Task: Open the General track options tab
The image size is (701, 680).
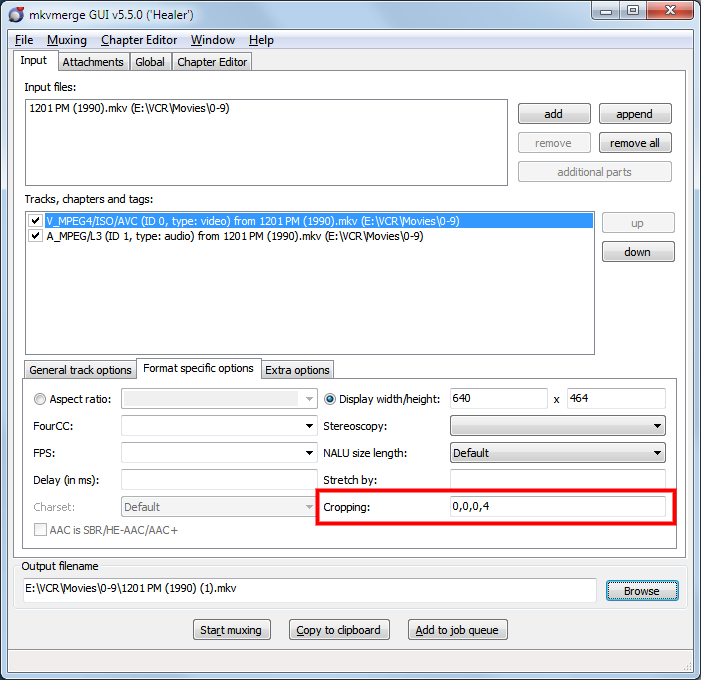Action: click(80, 370)
